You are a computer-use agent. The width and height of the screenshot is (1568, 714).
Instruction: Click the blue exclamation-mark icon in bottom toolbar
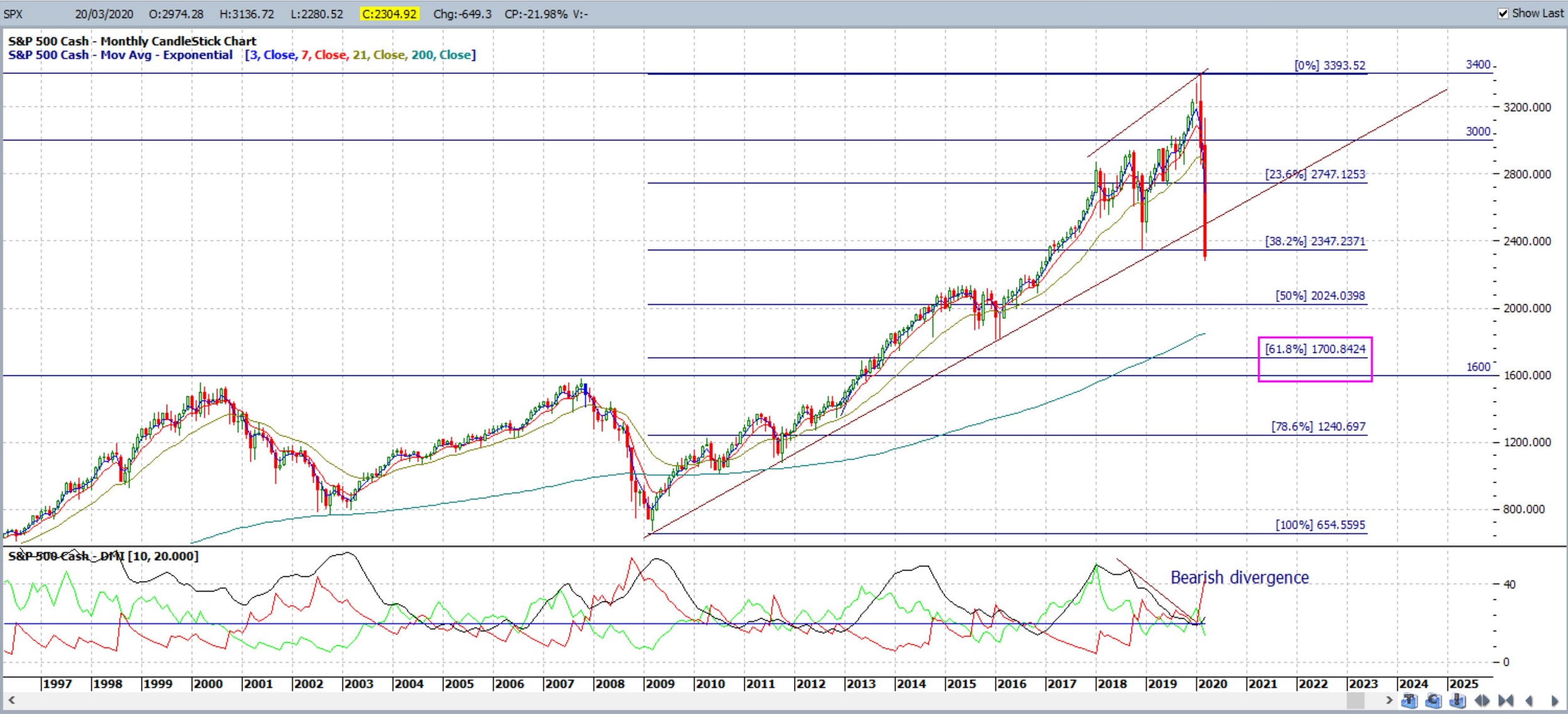pyautogui.click(x=1458, y=700)
